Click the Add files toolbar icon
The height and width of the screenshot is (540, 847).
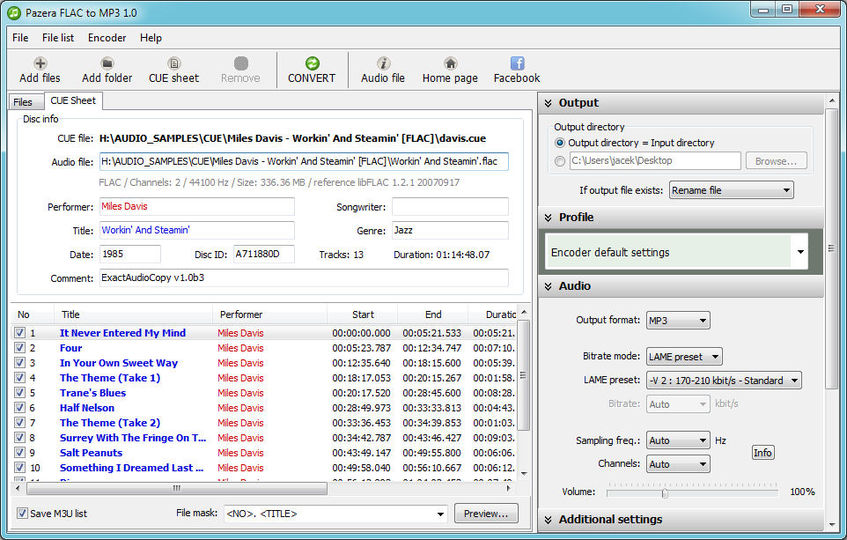coord(40,63)
